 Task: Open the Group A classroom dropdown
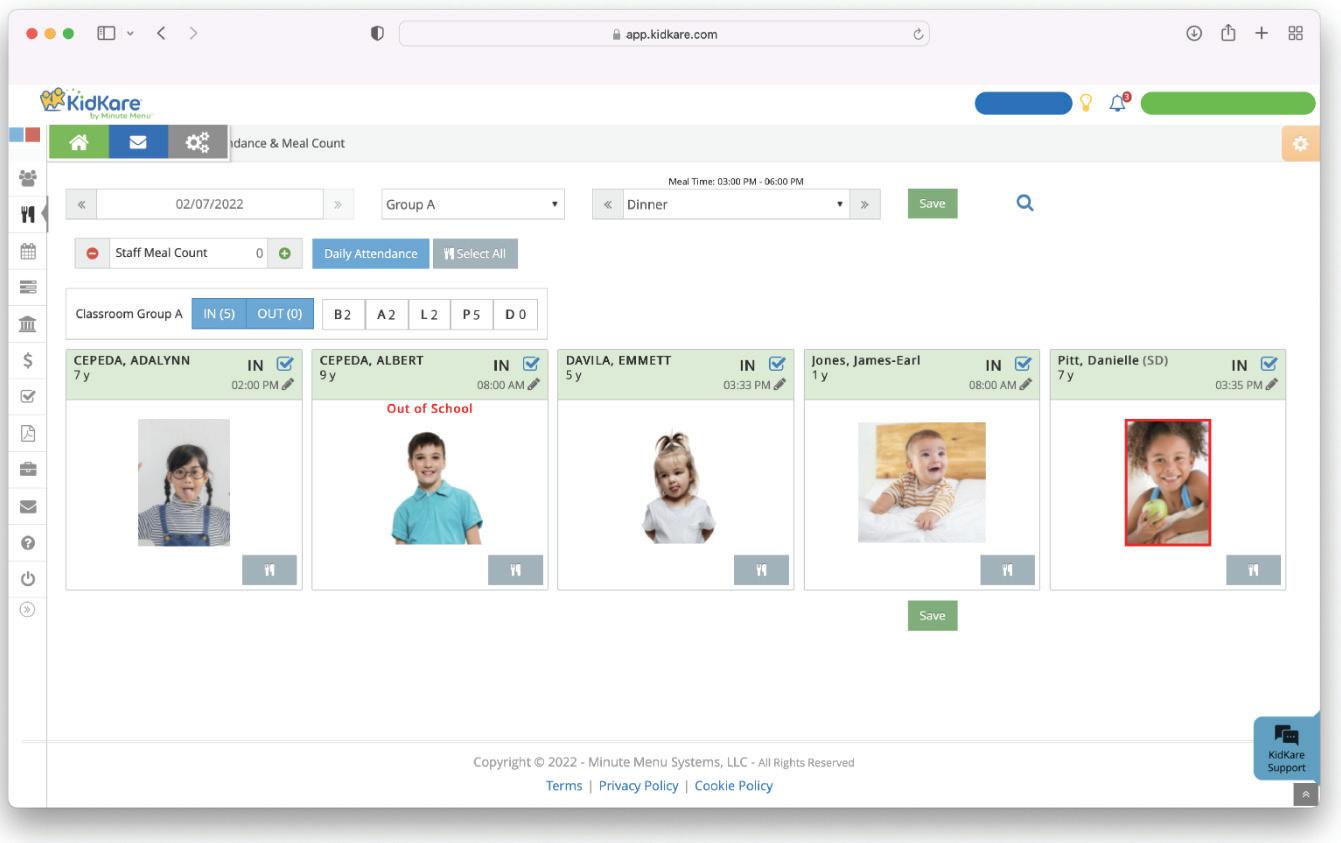coord(473,204)
